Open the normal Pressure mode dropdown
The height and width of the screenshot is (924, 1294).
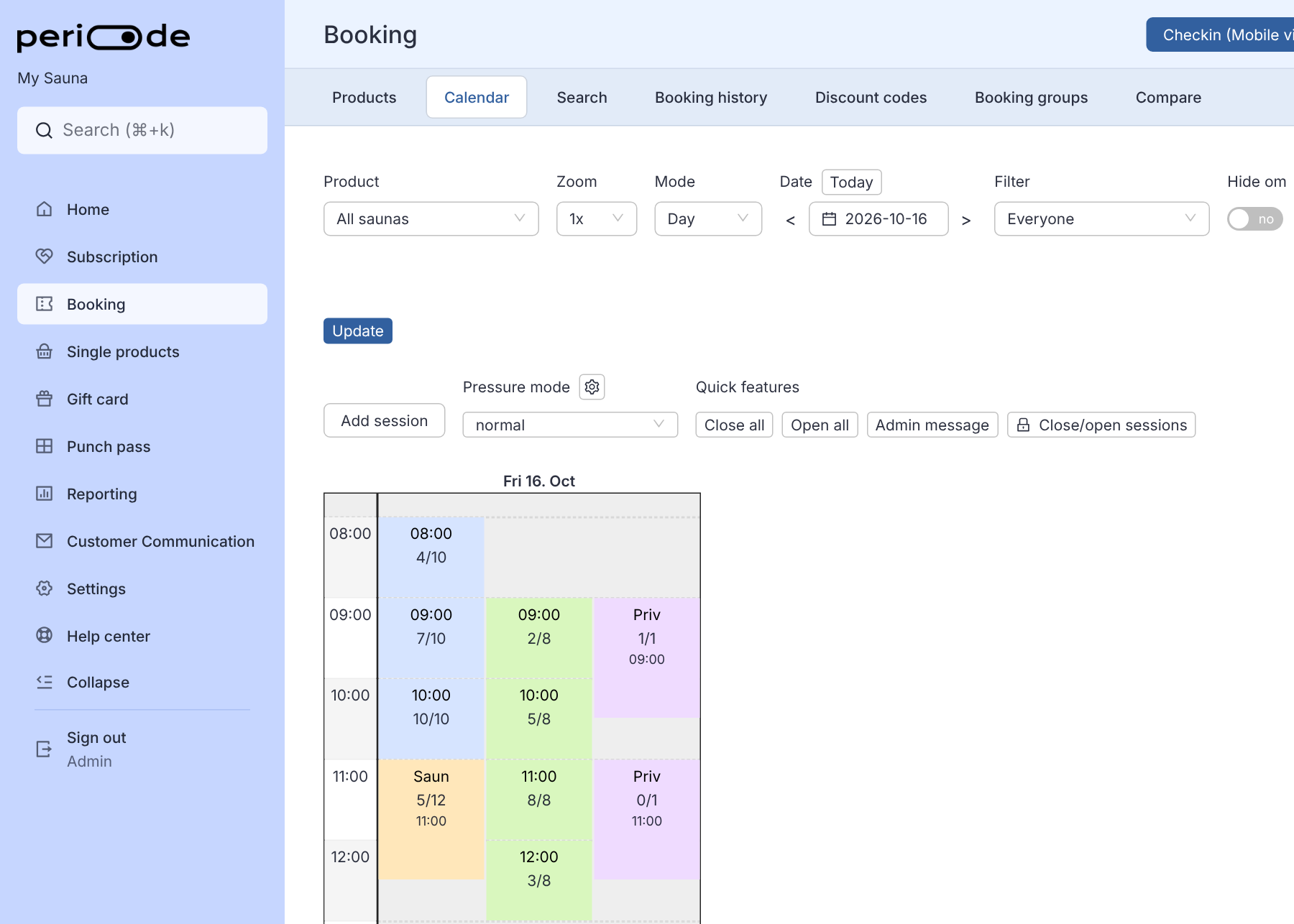click(570, 425)
